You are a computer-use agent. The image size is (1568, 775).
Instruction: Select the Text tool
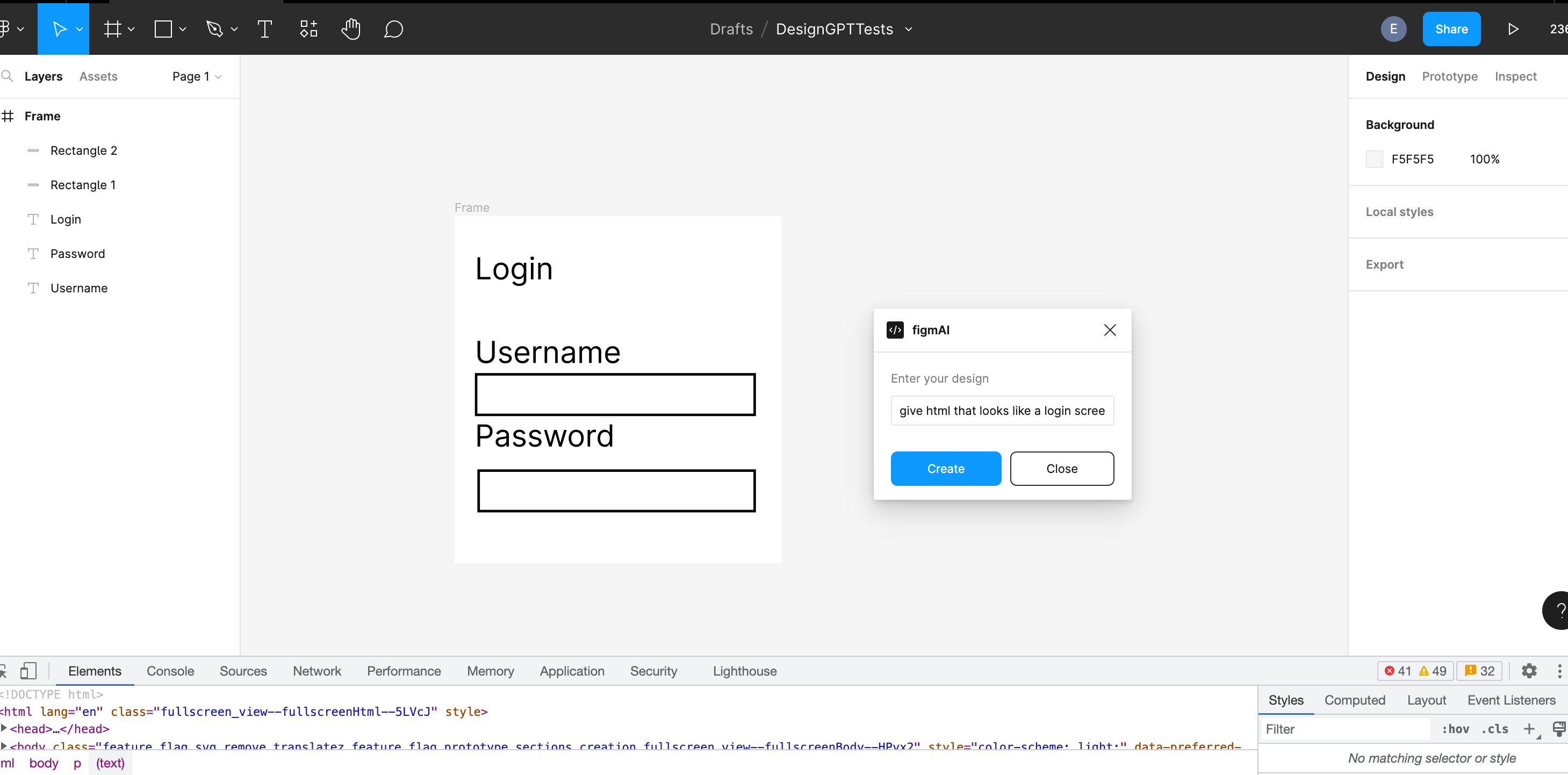click(x=265, y=28)
